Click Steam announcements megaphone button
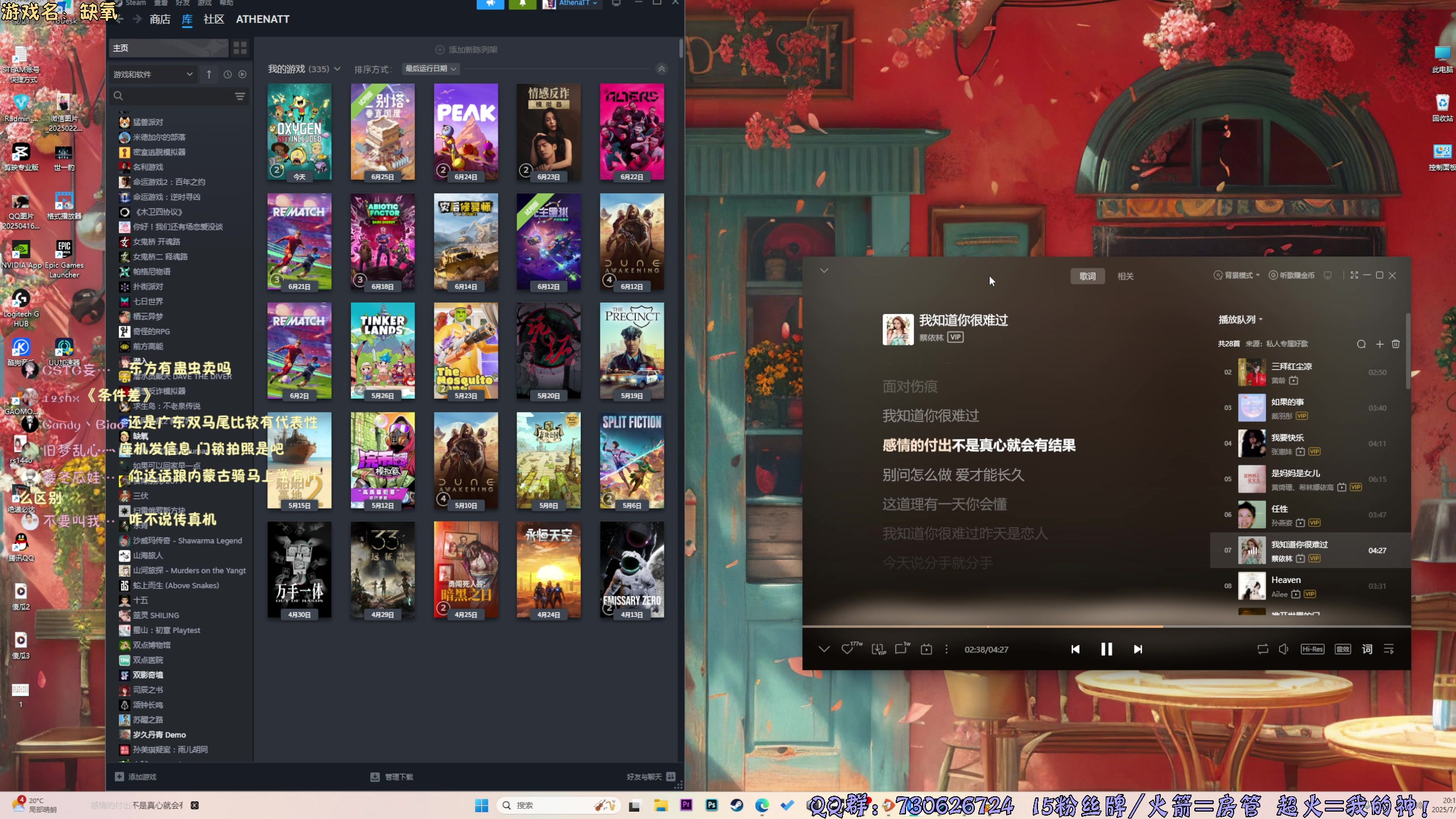This screenshot has height=819, width=1456. [490, 3]
